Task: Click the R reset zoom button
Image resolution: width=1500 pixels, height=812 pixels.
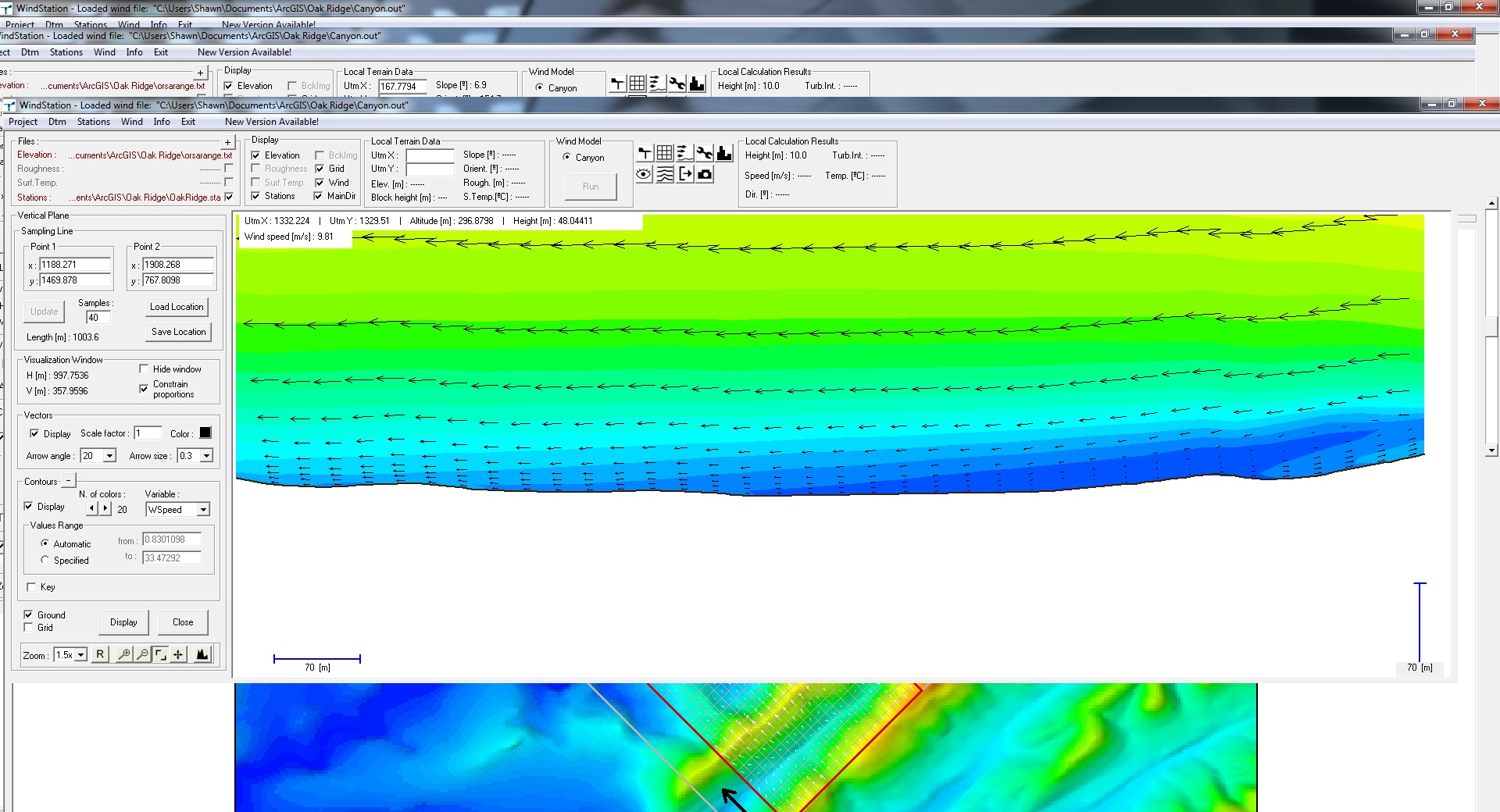Action: [x=100, y=654]
